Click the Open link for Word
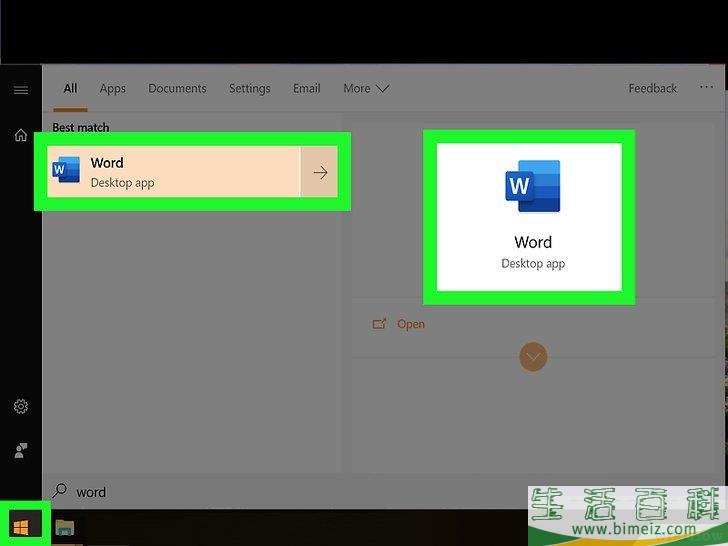 coord(410,324)
